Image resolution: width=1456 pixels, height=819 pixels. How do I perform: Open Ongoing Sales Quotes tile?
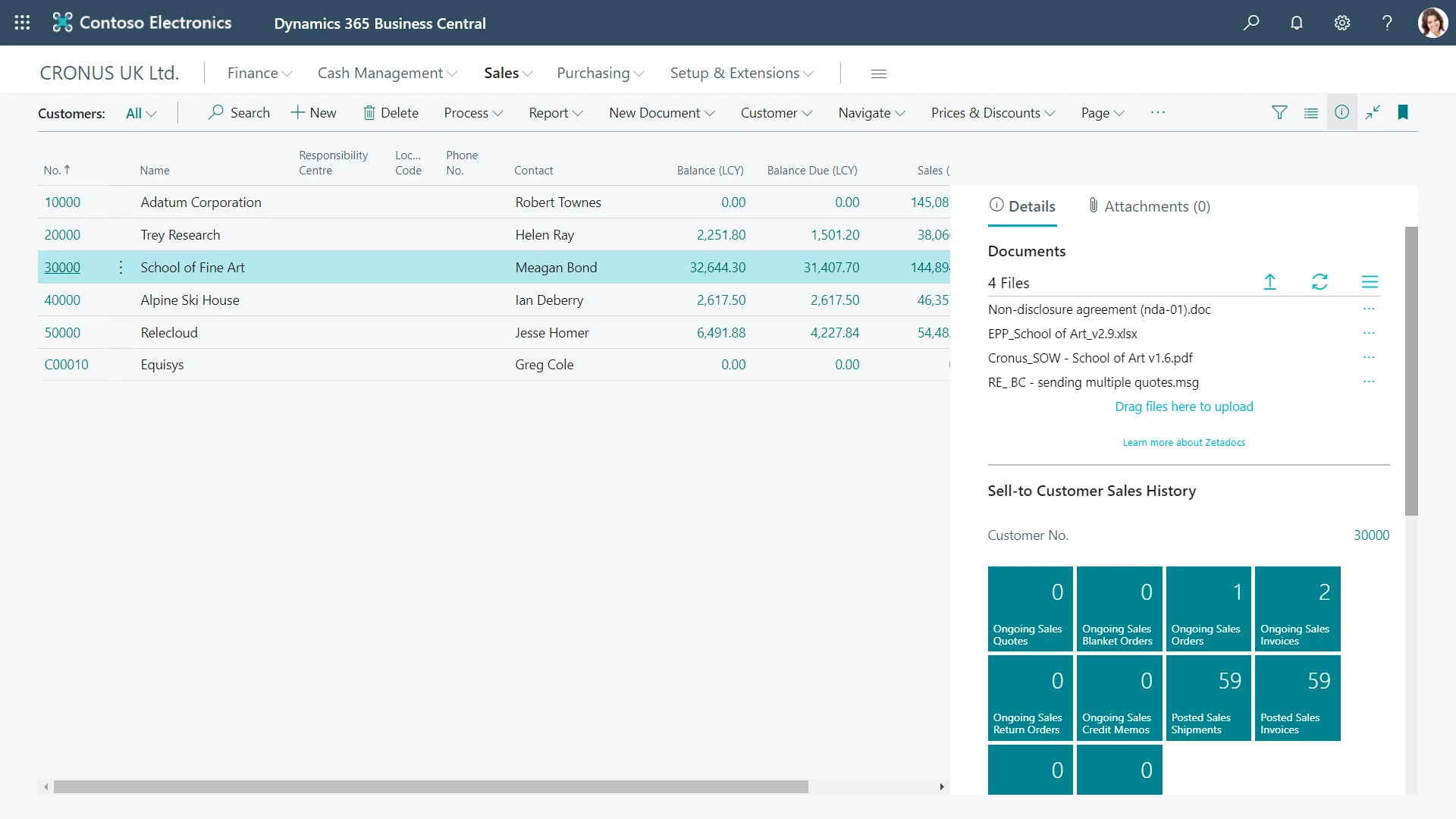[x=1030, y=609]
